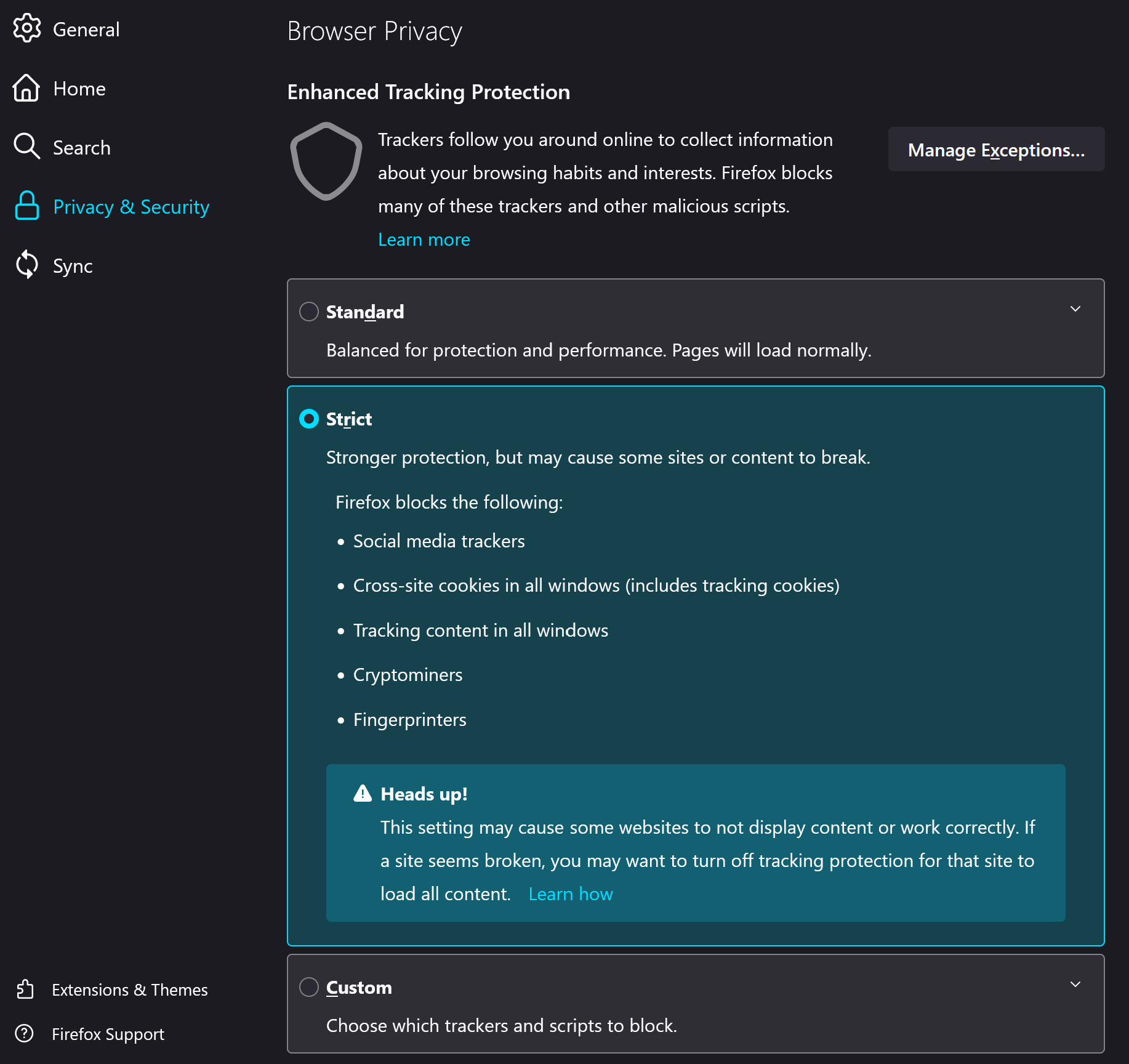
Task: Click the General gear icon
Action: [27, 28]
